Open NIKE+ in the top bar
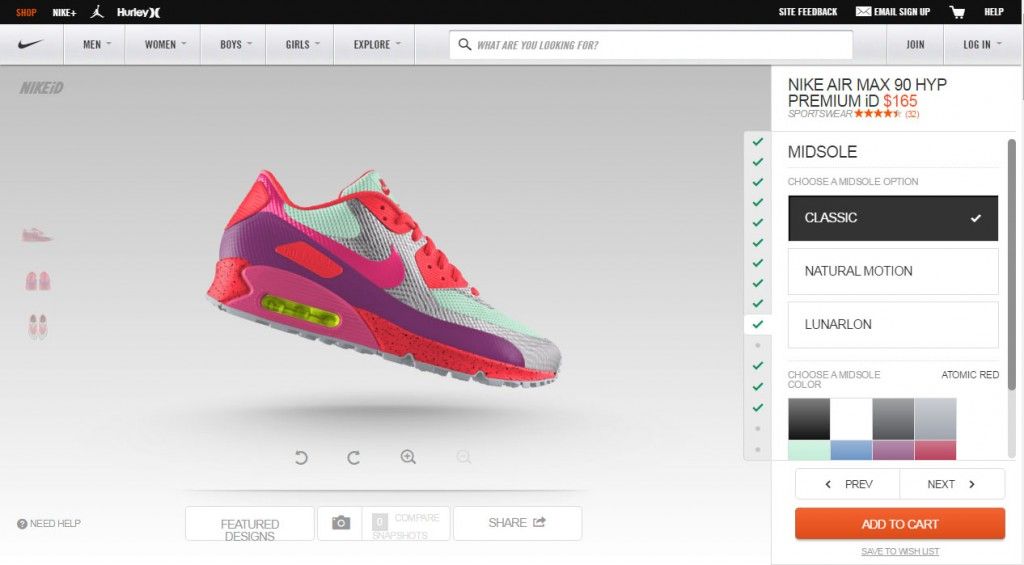This screenshot has height=565, width=1024. pyautogui.click(x=64, y=12)
